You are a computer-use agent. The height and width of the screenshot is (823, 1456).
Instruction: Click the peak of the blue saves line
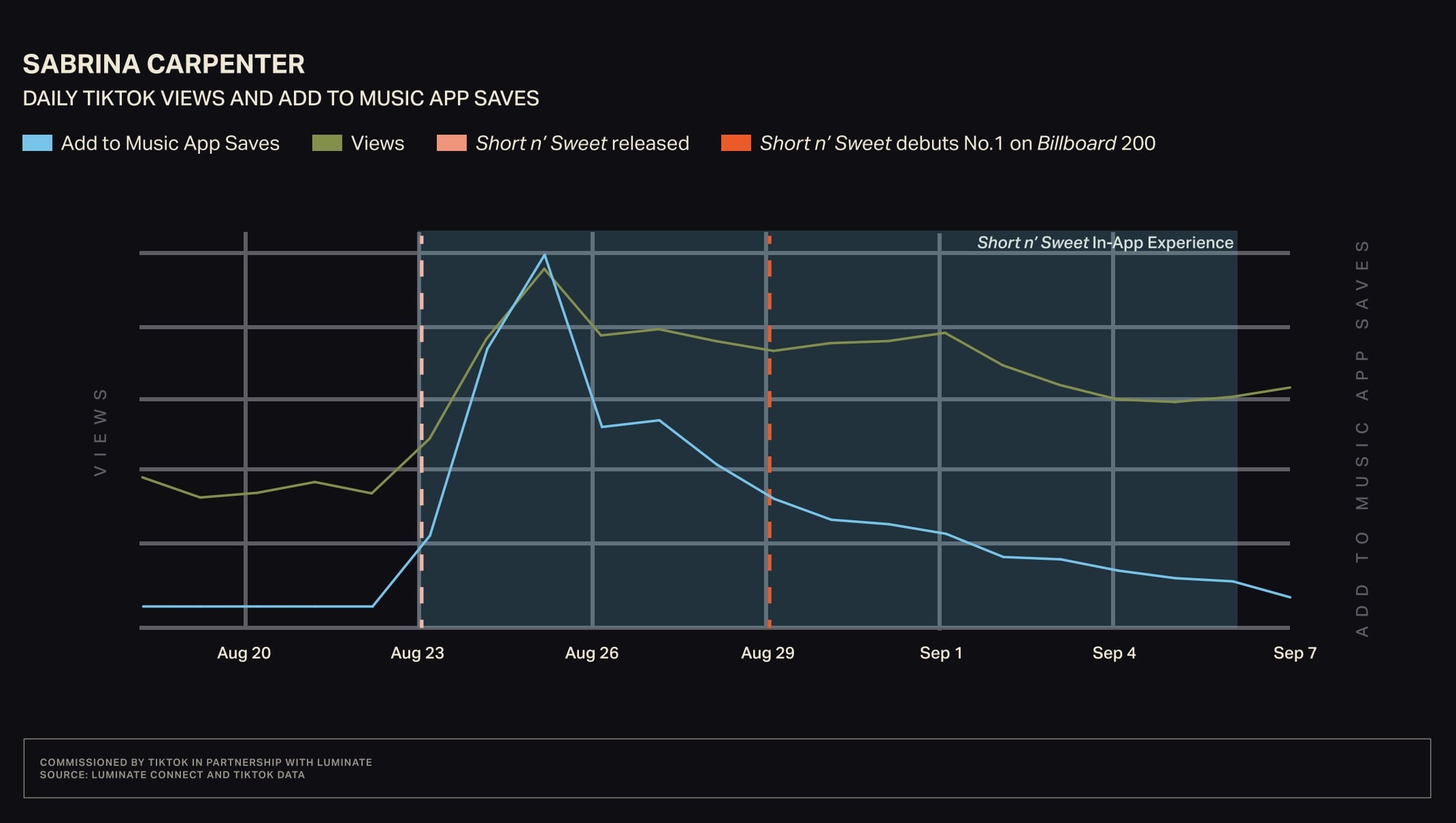(x=544, y=255)
